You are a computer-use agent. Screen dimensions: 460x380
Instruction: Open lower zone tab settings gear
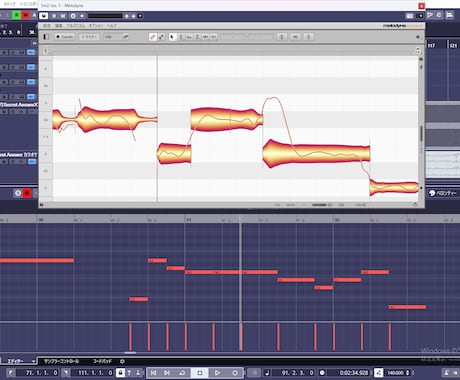click(x=122, y=361)
